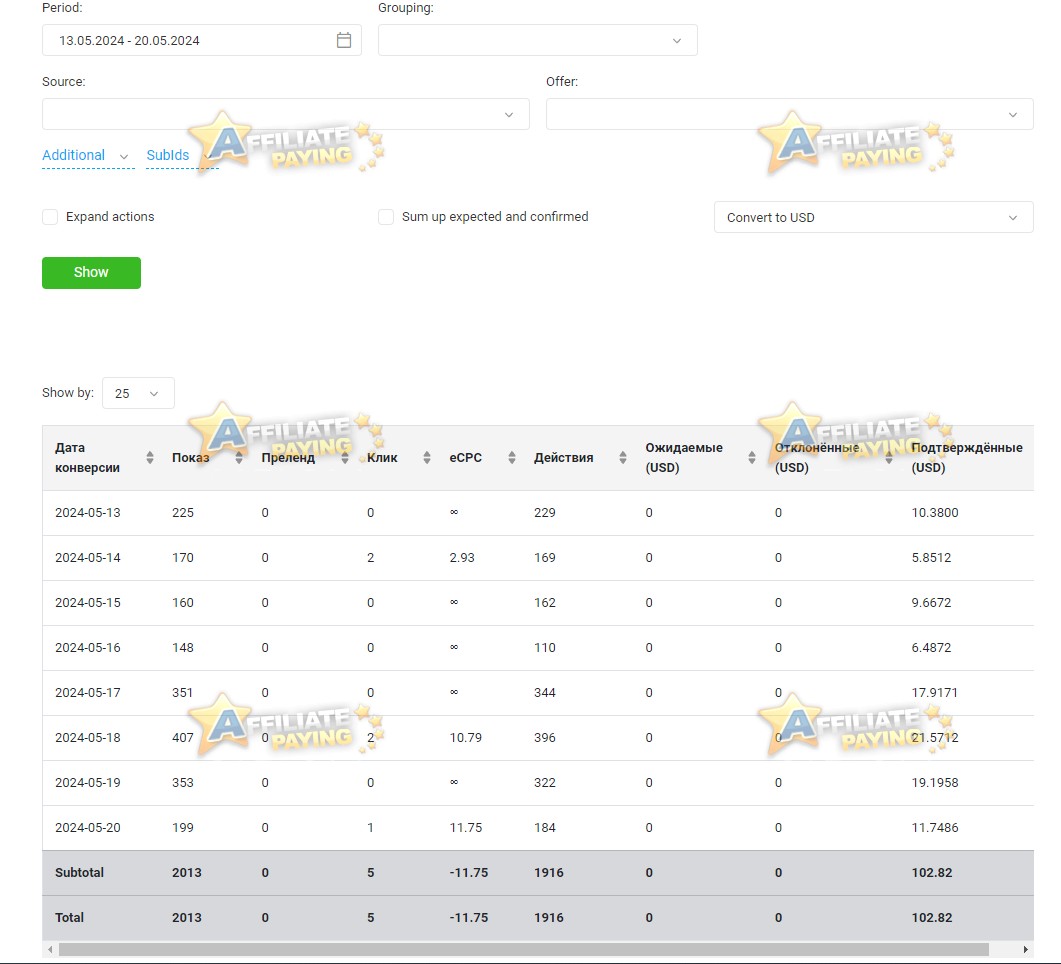Expand the Additional filters section
Image resolution: width=1061 pixels, height=964 pixels.
[x=88, y=155]
